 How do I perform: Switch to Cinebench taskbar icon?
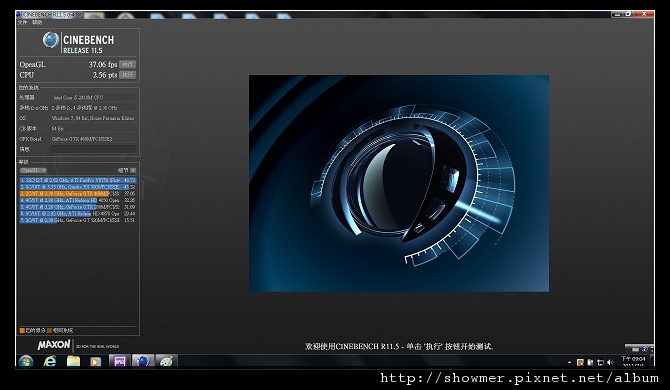[143, 361]
